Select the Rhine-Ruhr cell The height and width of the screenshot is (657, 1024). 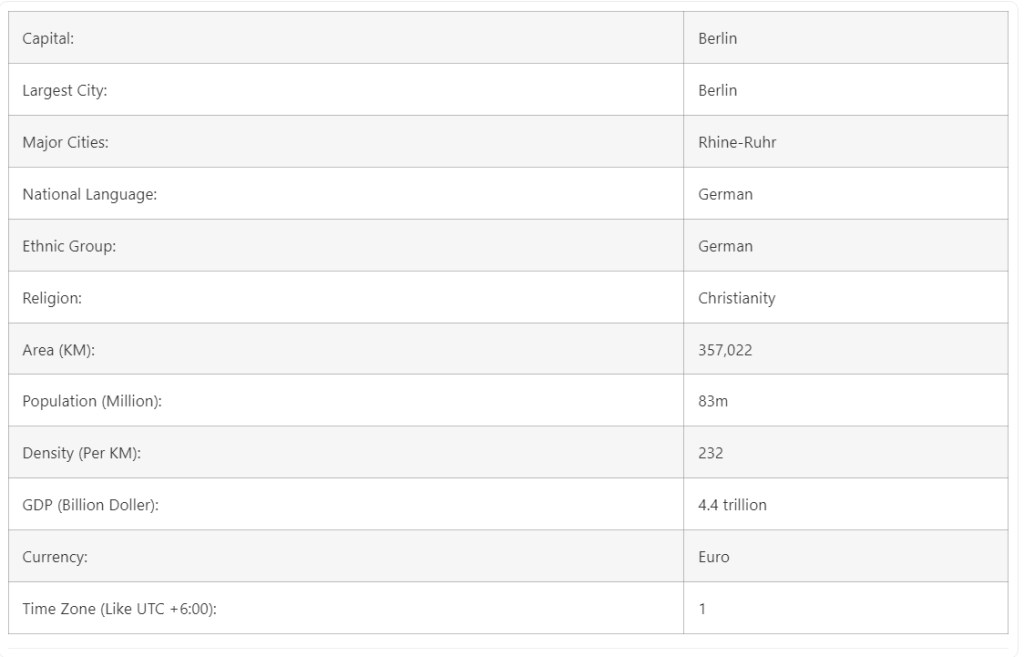(846, 142)
